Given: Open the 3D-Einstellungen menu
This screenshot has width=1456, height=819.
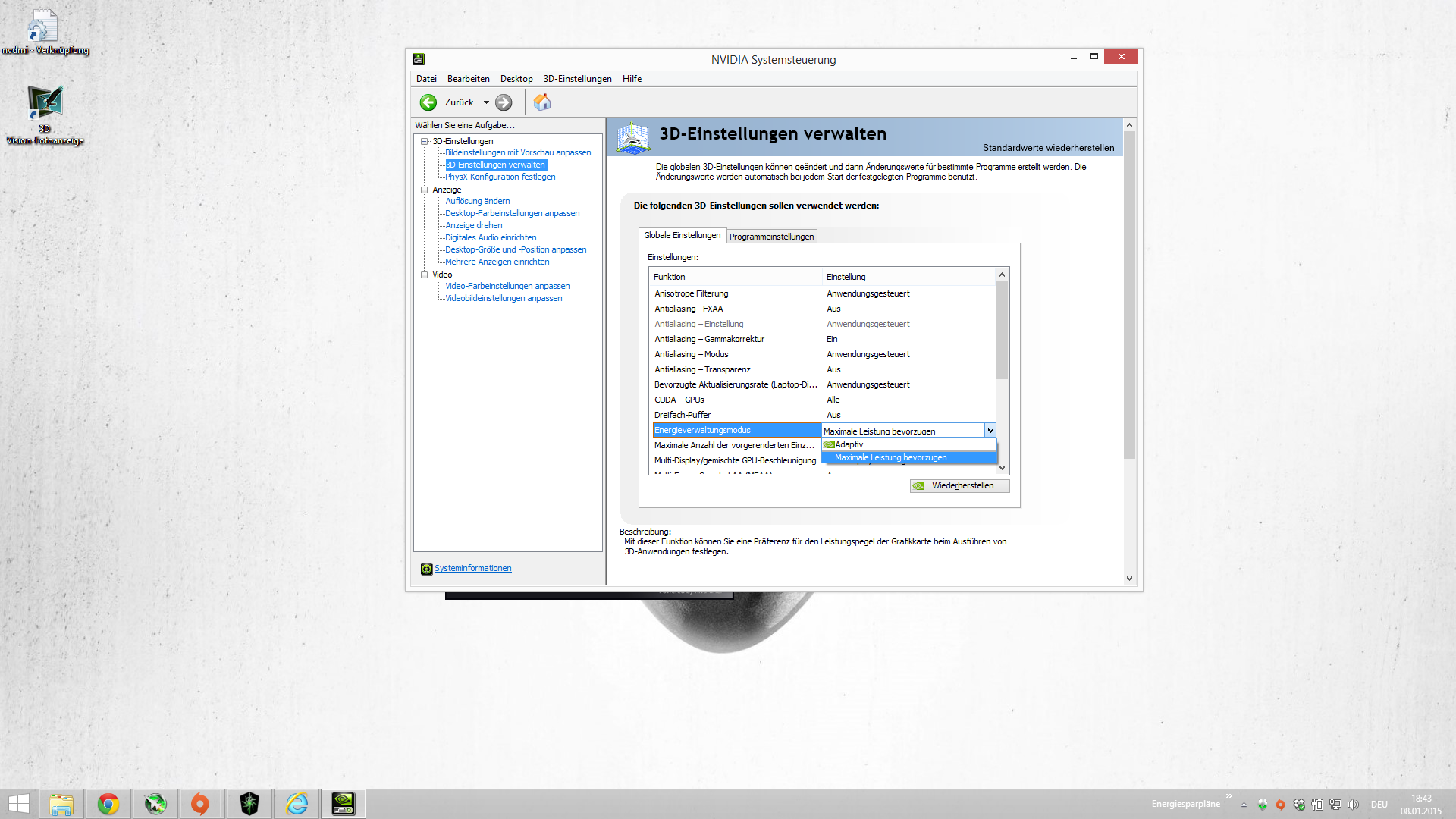Looking at the screenshot, I should click(577, 79).
